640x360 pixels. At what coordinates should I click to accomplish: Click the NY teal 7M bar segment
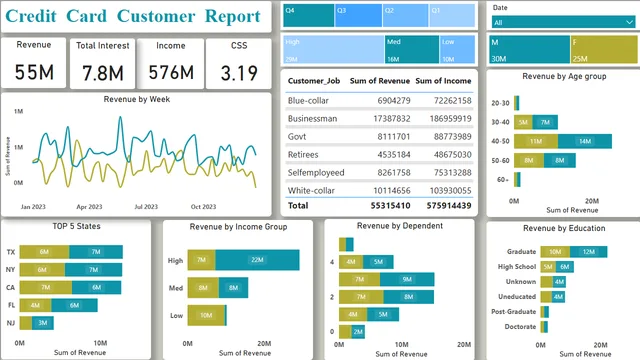[x=93, y=269]
